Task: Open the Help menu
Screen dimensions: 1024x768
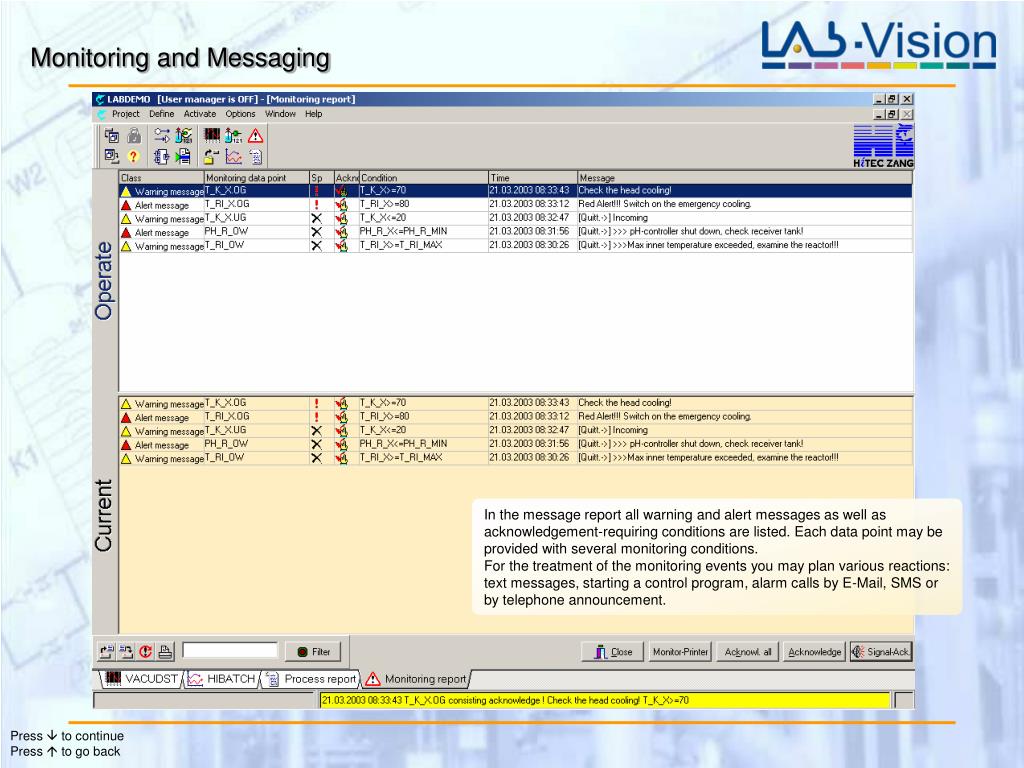Action: pyautogui.click(x=313, y=114)
